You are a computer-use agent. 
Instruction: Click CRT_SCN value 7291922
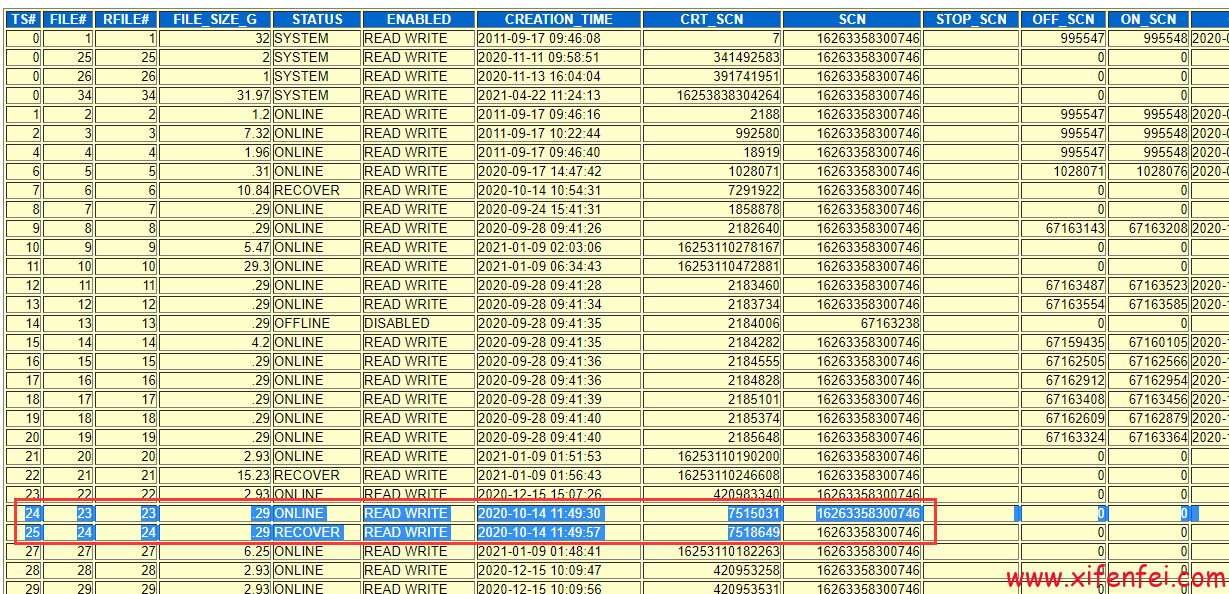(x=753, y=190)
